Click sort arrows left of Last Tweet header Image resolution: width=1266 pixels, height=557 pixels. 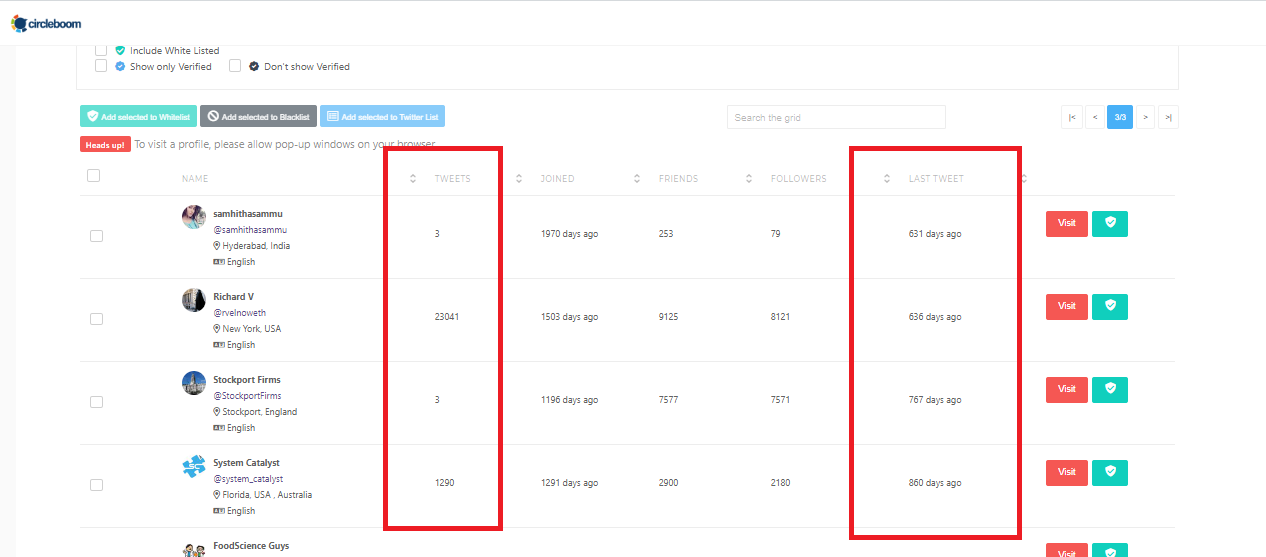click(887, 179)
